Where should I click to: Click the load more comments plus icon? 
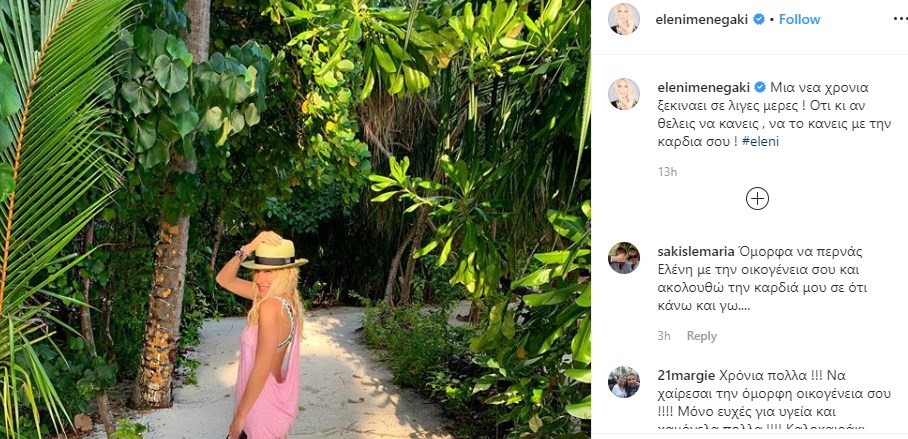[x=758, y=198]
